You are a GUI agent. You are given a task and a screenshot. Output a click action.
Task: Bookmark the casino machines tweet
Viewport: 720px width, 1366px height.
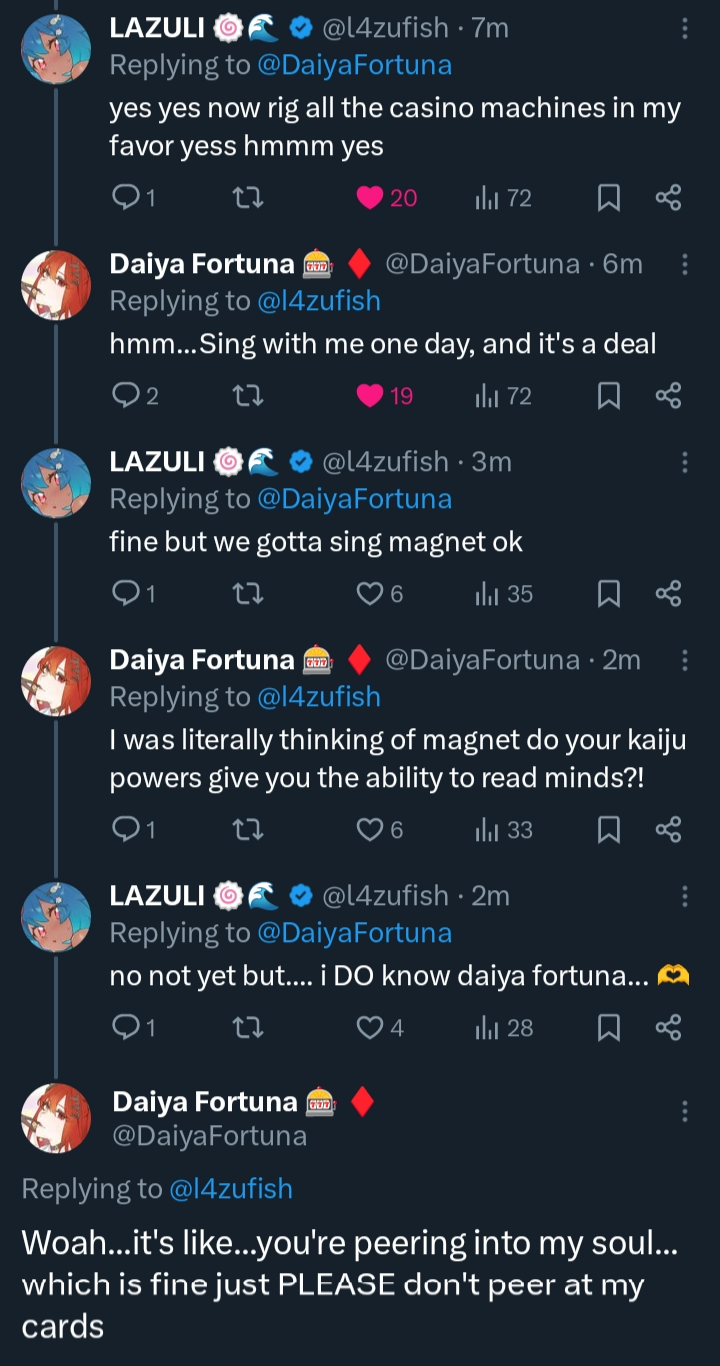608,198
